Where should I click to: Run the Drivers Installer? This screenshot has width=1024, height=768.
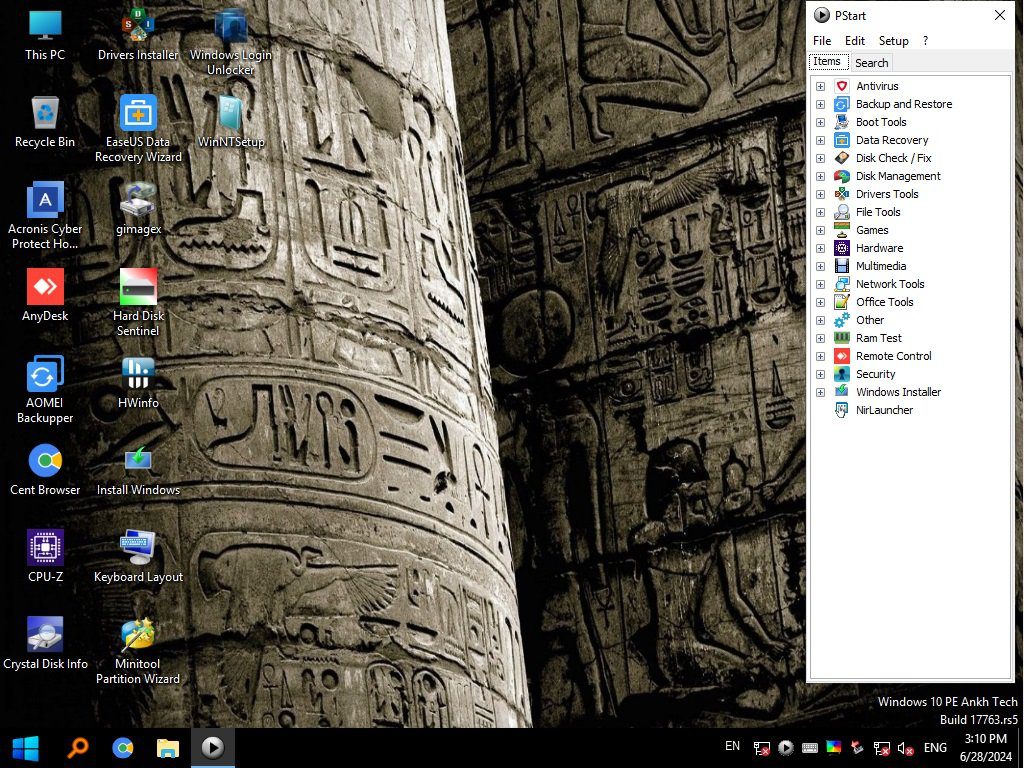pos(137,25)
